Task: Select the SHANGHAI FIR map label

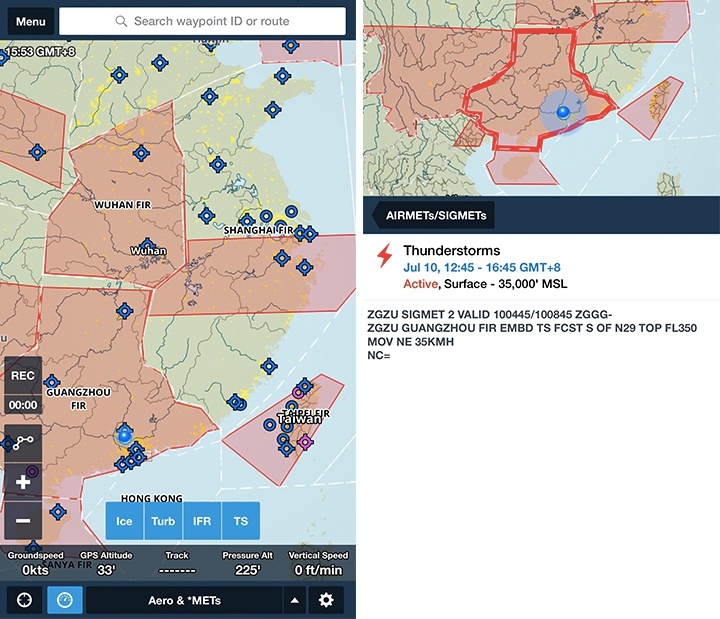Action: (x=258, y=230)
